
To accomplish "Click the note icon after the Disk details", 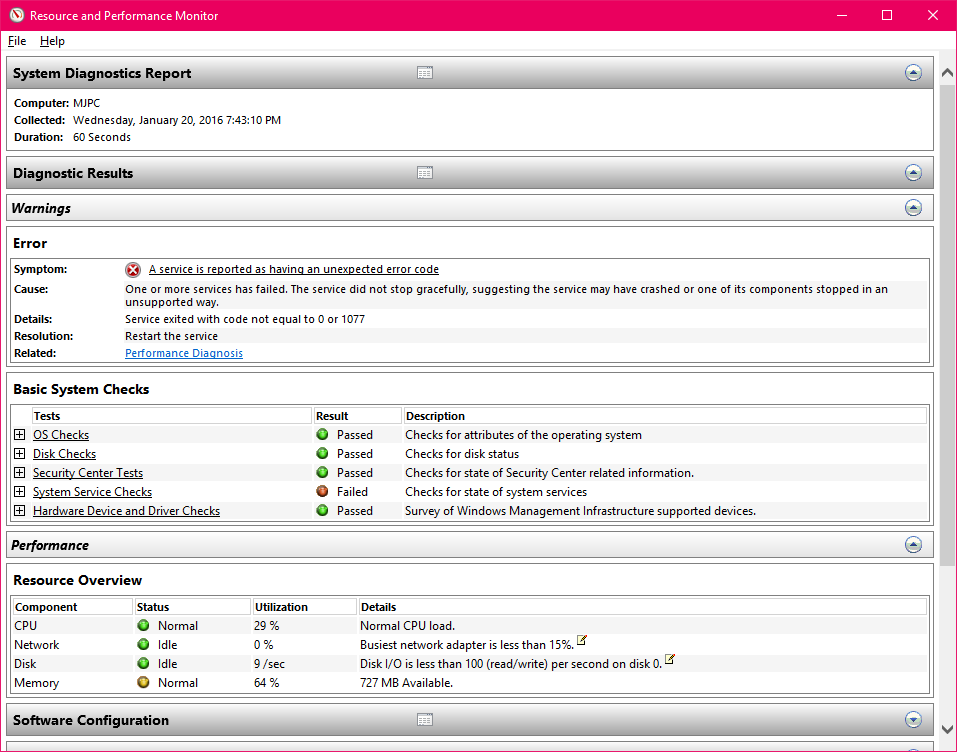I will tap(670, 660).
